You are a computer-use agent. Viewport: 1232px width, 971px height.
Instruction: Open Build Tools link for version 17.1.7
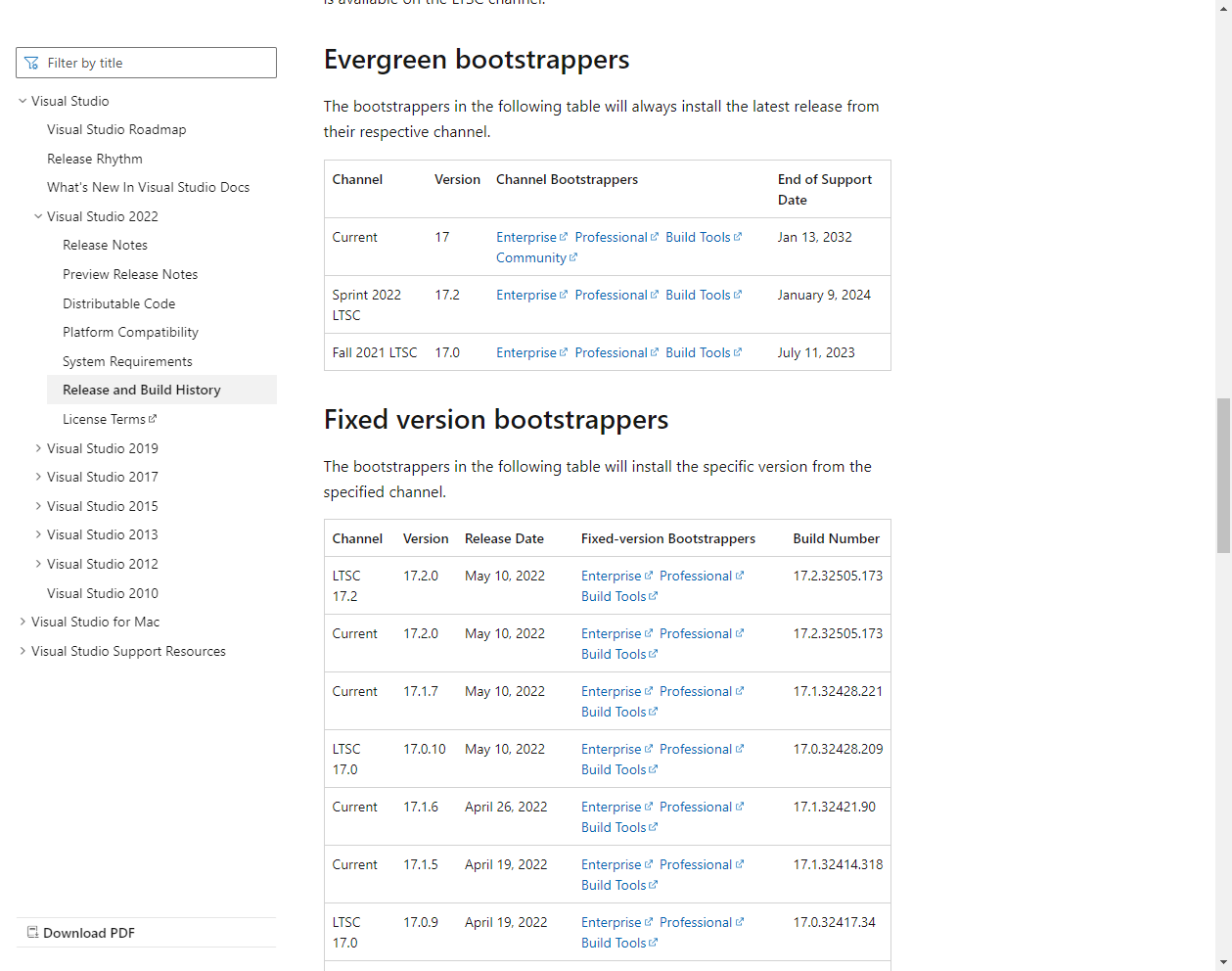pyautogui.click(x=614, y=712)
